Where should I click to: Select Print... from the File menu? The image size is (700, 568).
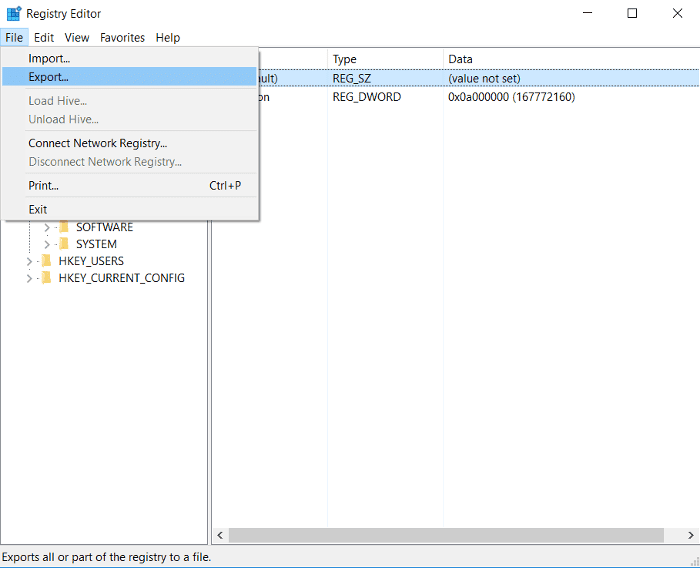click(43, 186)
